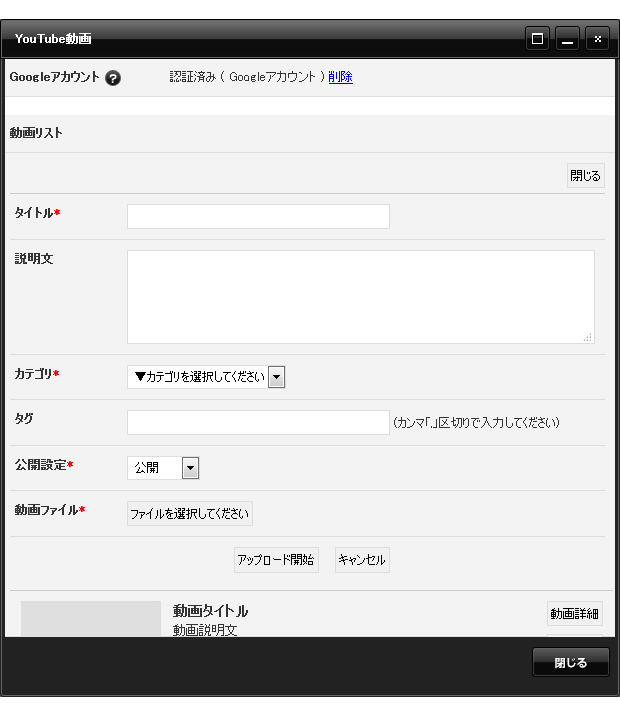Focus the タグ input field
Screen dimensions: 620x725
click(x=258, y=422)
